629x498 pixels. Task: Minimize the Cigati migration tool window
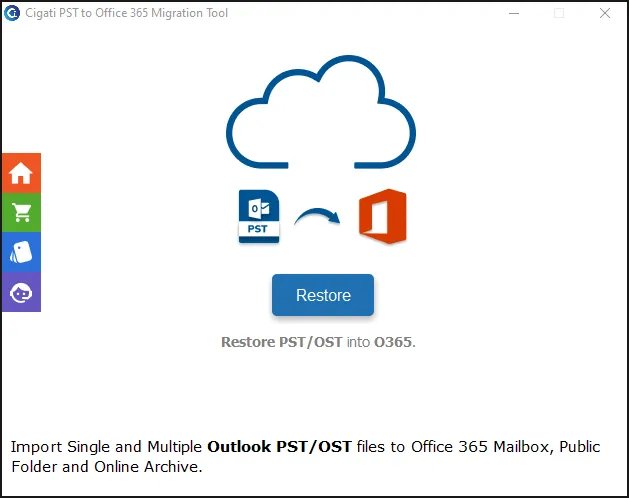tap(514, 13)
